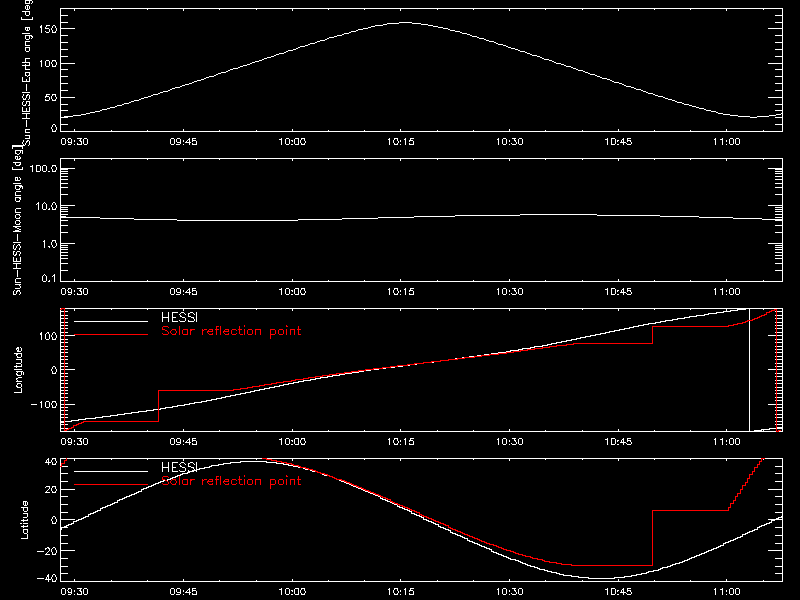Click 10:15 time label under Earth angle plot
The image size is (800, 600).
(401, 142)
